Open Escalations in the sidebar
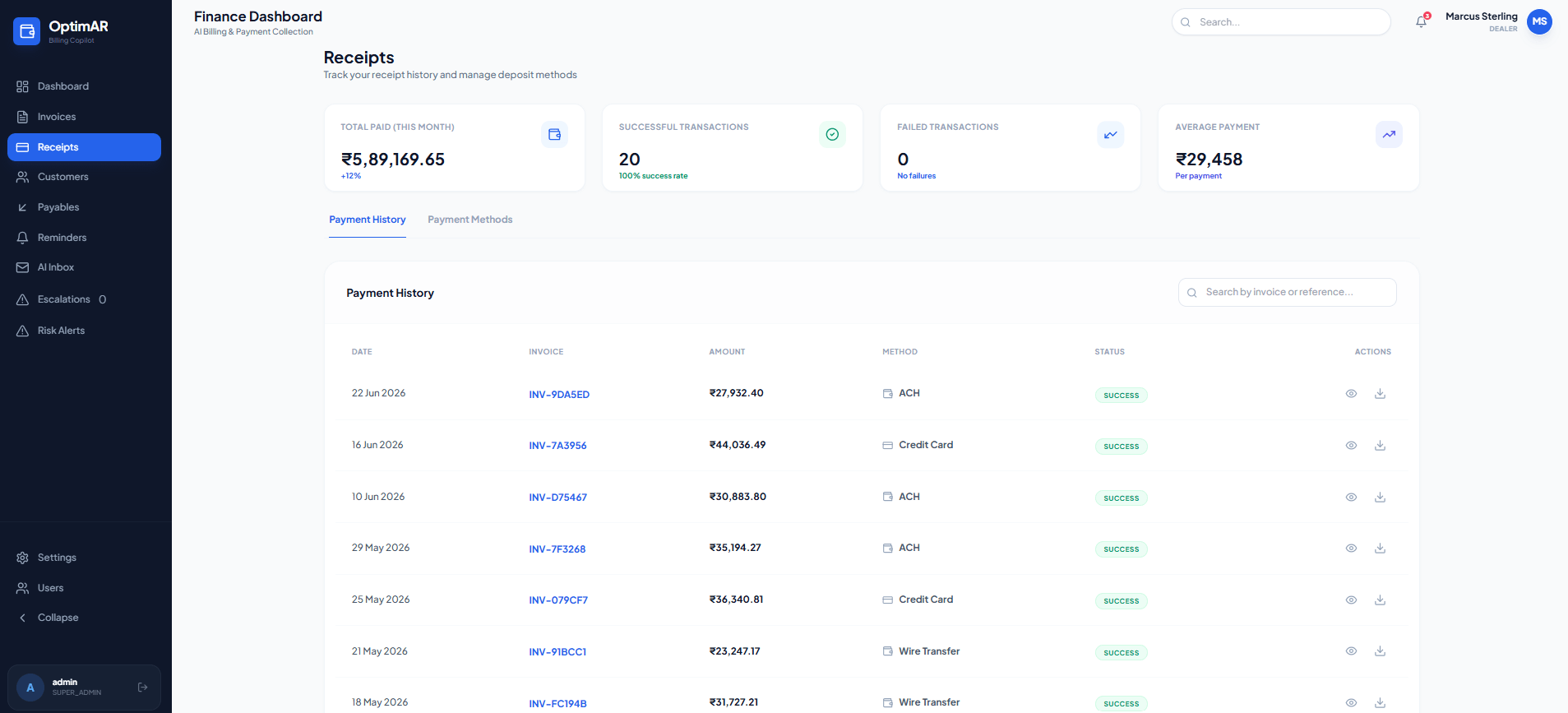The width and height of the screenshot is (1568, 713). click(x=84, y=299)
